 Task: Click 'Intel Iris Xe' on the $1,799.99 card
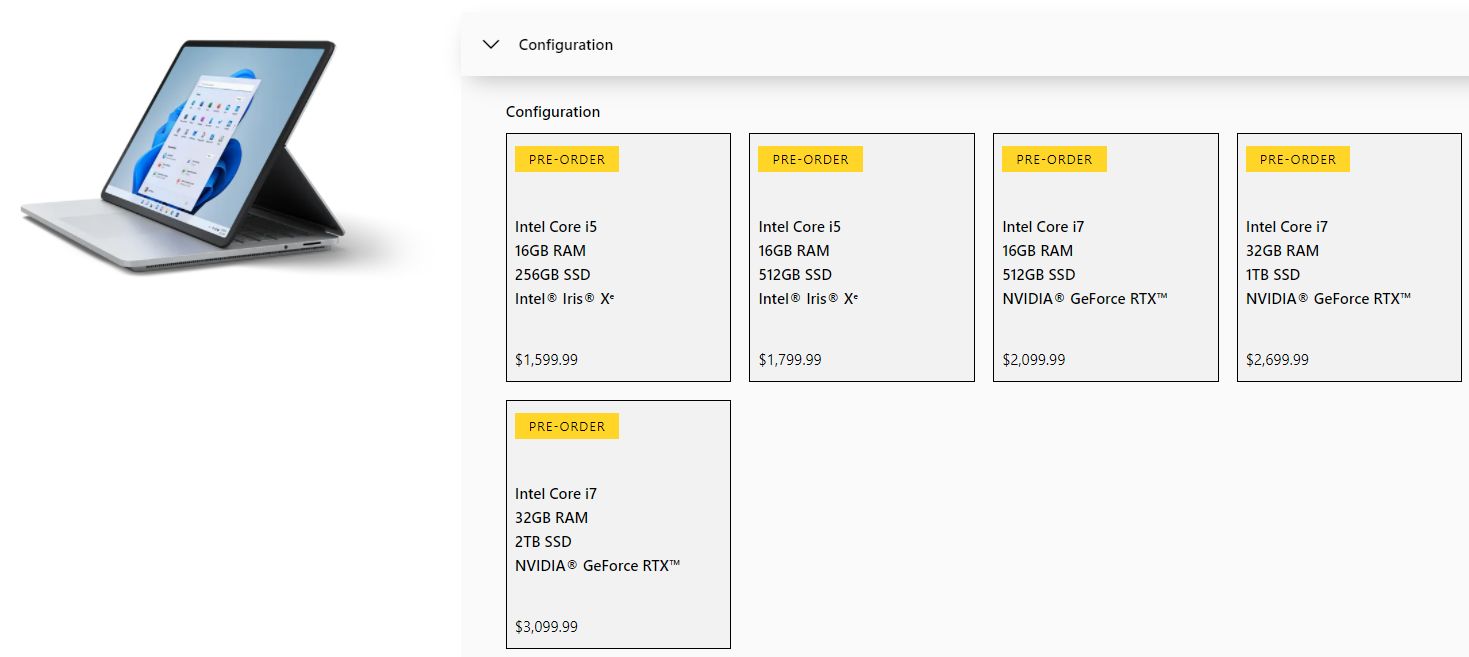(x=809, y=299)
